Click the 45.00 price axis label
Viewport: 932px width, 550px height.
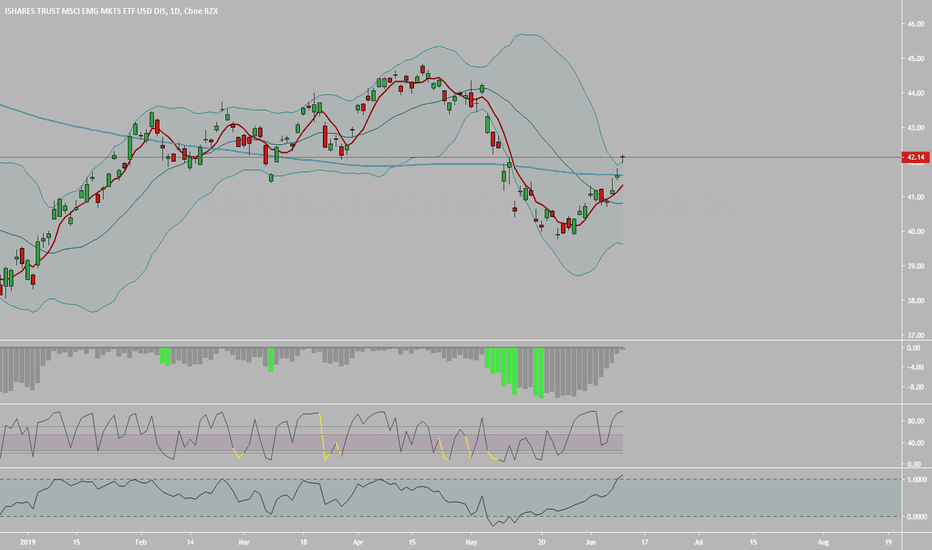coord(916,58)
